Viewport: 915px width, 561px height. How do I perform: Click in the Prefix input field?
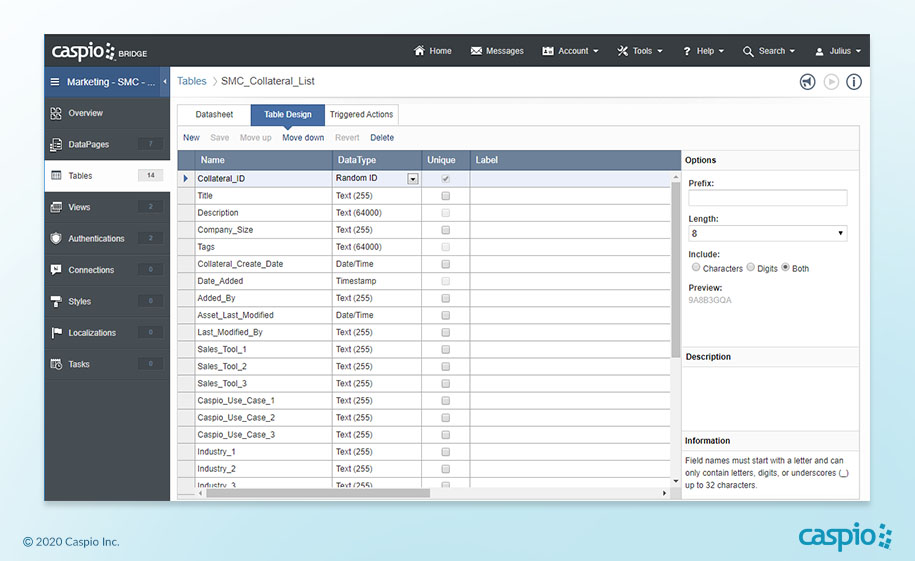click(x=767, y=198)
